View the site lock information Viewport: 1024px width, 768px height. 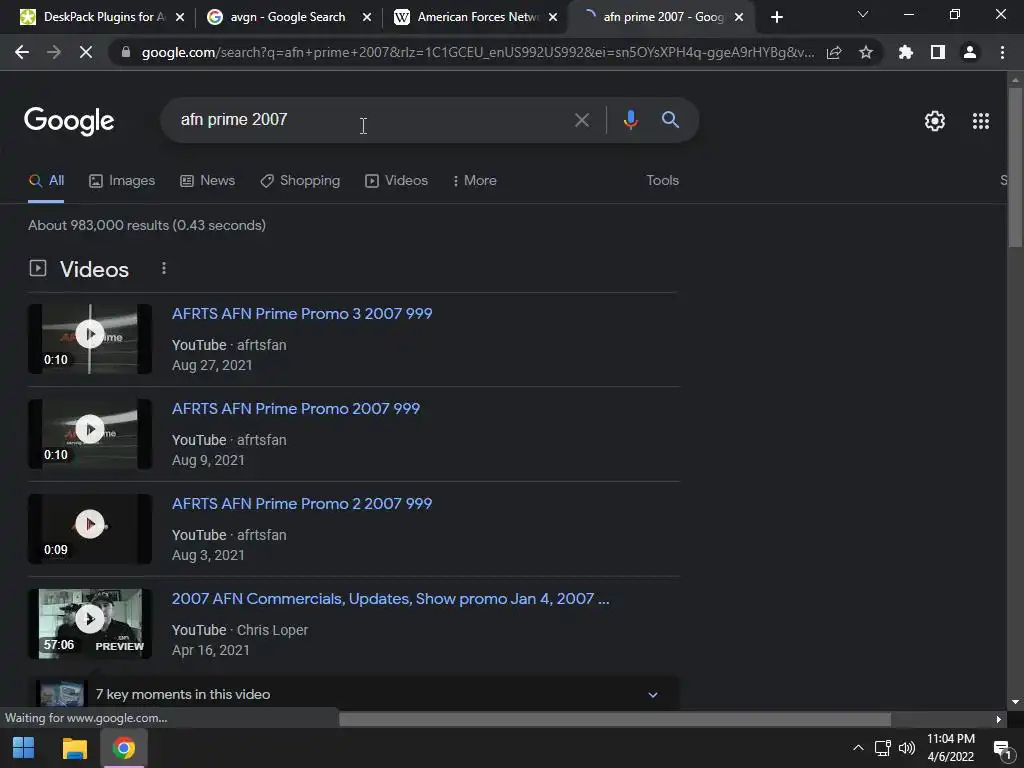tap(126, 52)
